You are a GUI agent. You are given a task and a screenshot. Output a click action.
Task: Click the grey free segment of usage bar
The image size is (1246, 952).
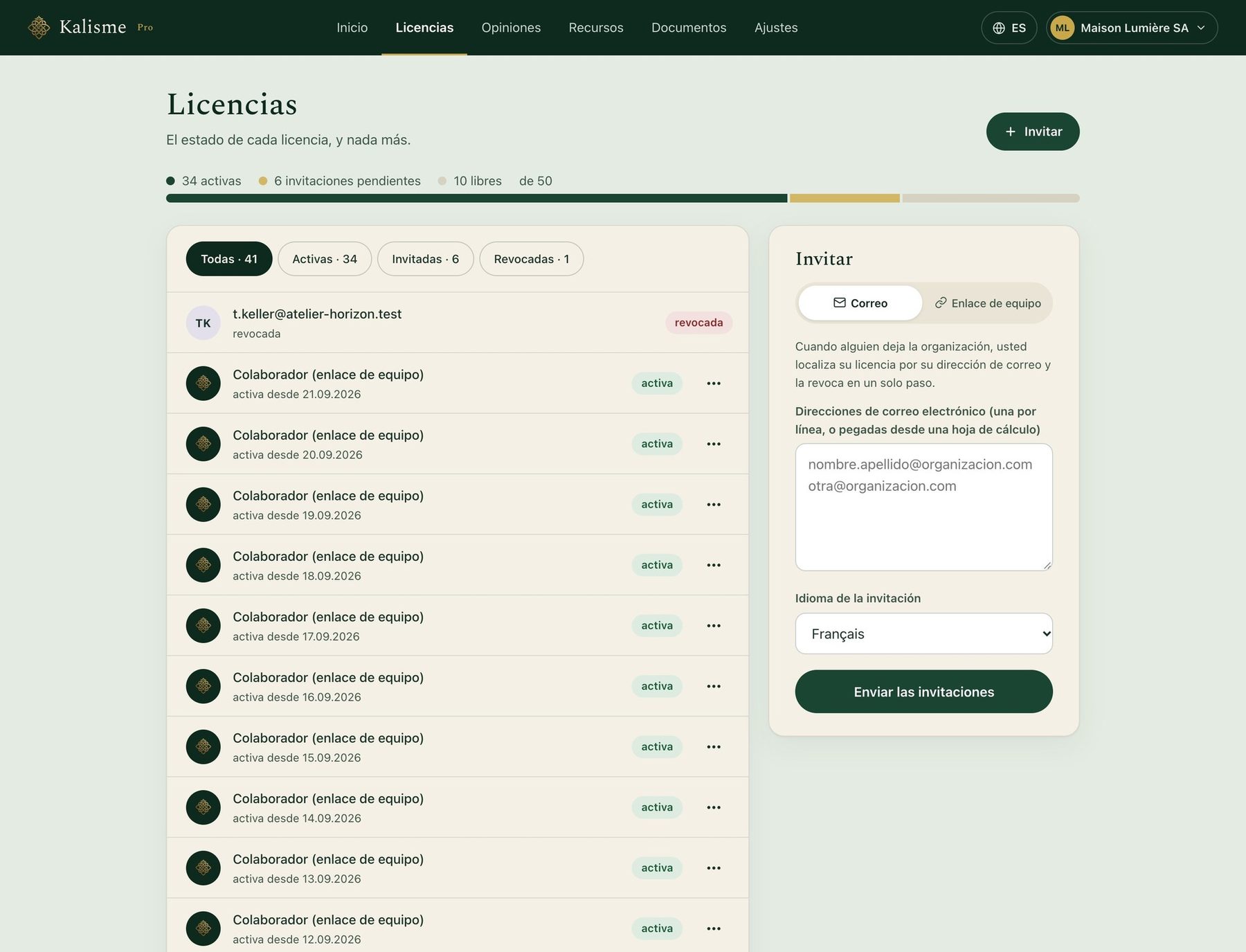(991, 198)
